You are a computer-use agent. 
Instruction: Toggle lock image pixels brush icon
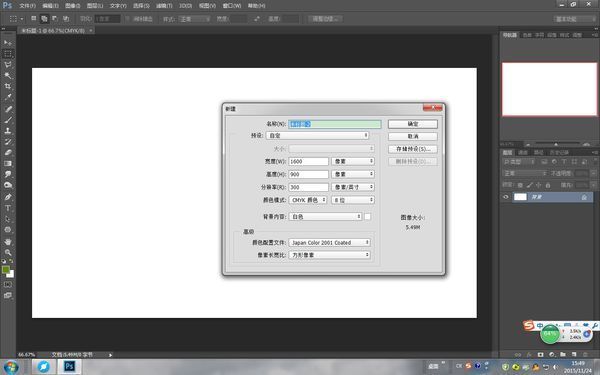point(530,185)
